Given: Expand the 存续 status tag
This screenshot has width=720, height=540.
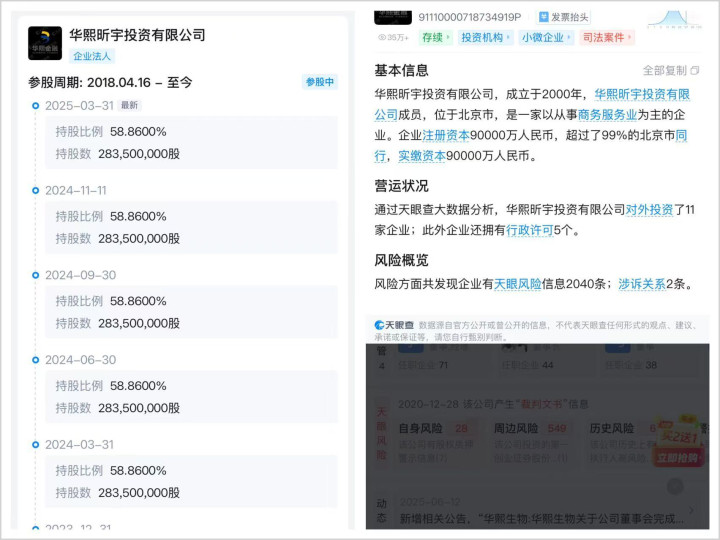Looking at the screenshot, I should coord(435,38).
